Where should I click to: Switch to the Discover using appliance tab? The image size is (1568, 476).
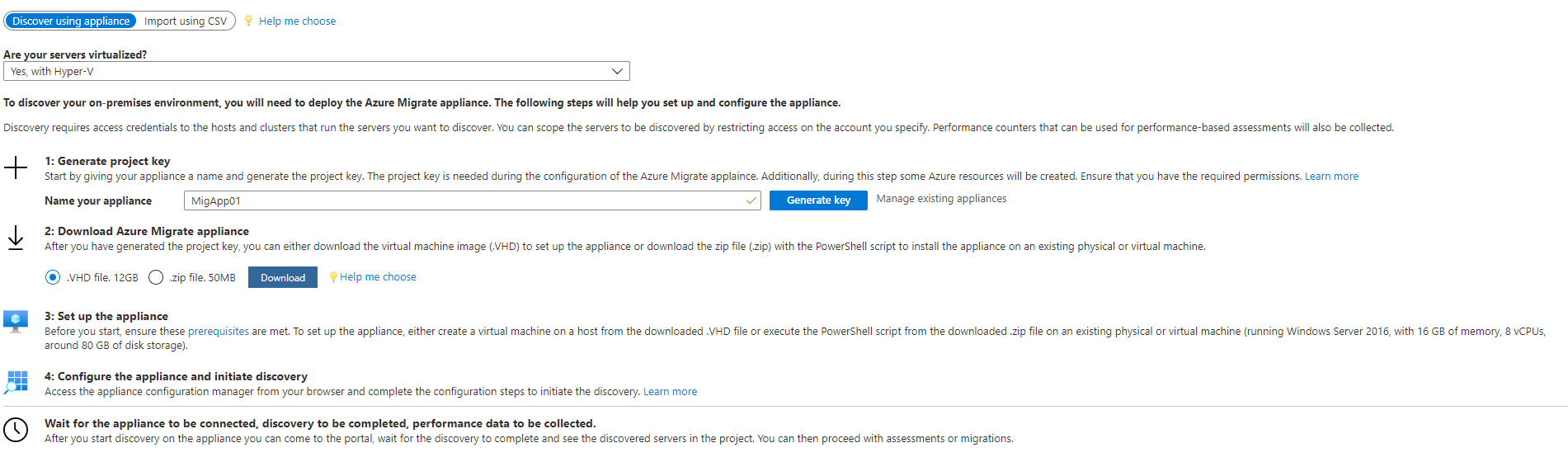click(71, 21)
